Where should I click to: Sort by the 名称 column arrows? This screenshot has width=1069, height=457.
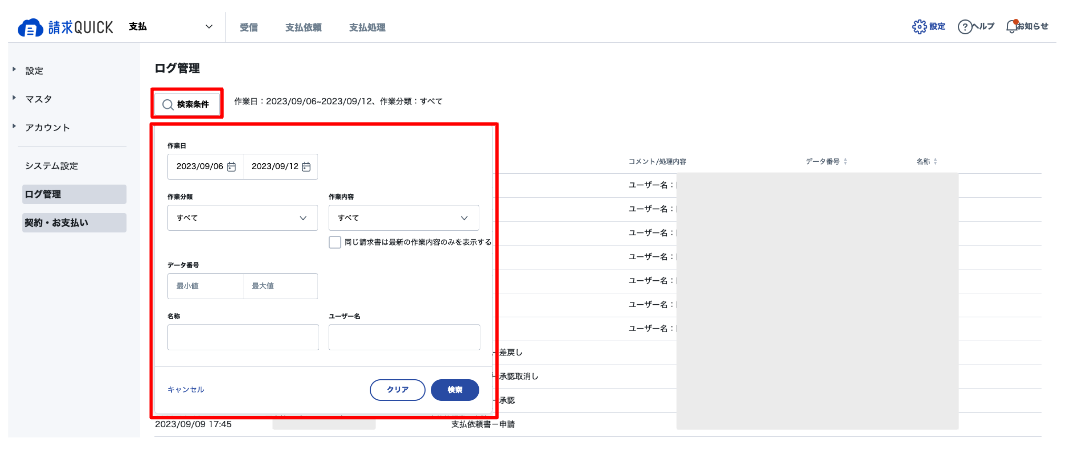click(935, 162)
